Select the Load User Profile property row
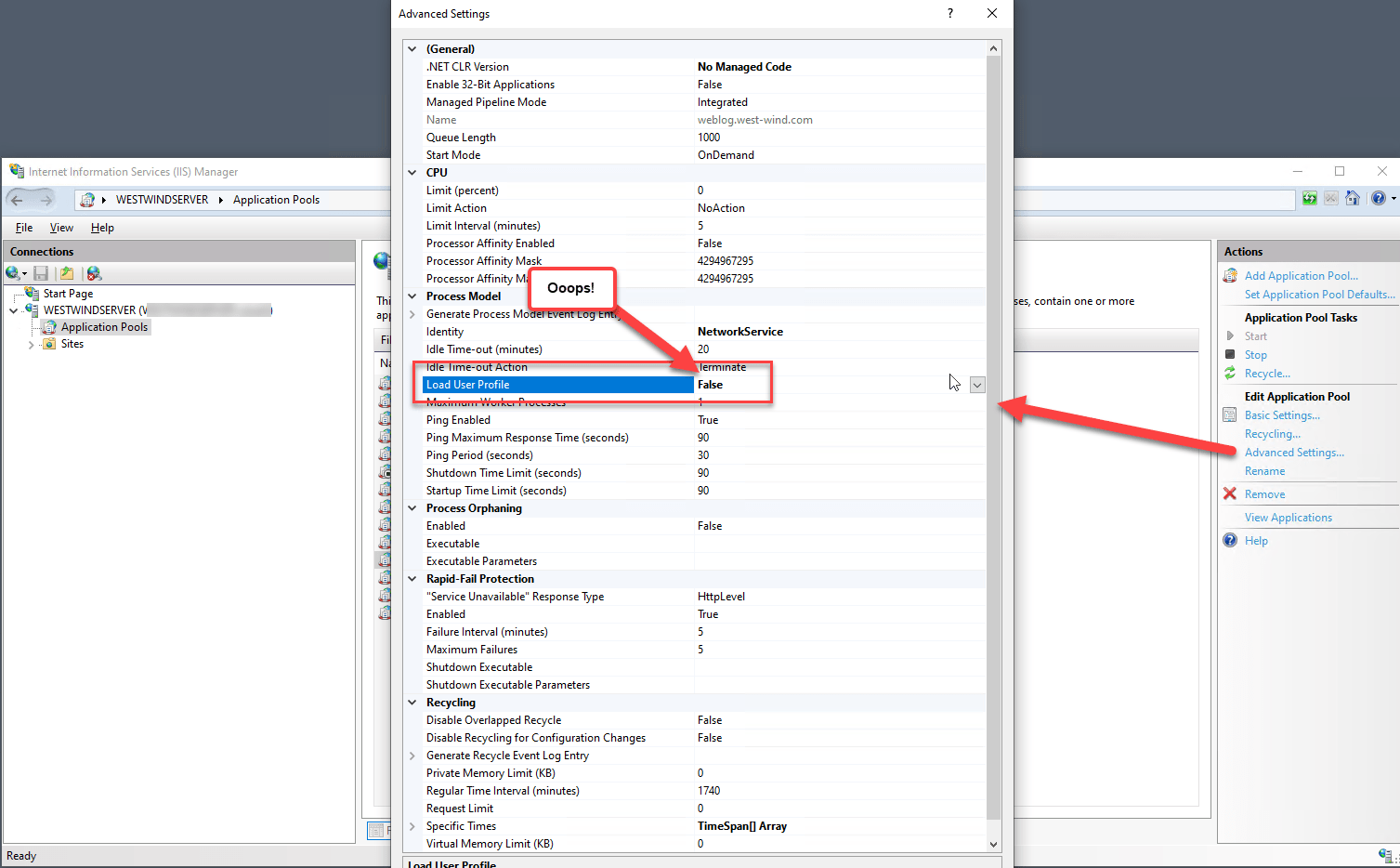Screen dimensions: 1400x868 pos(703,385)
